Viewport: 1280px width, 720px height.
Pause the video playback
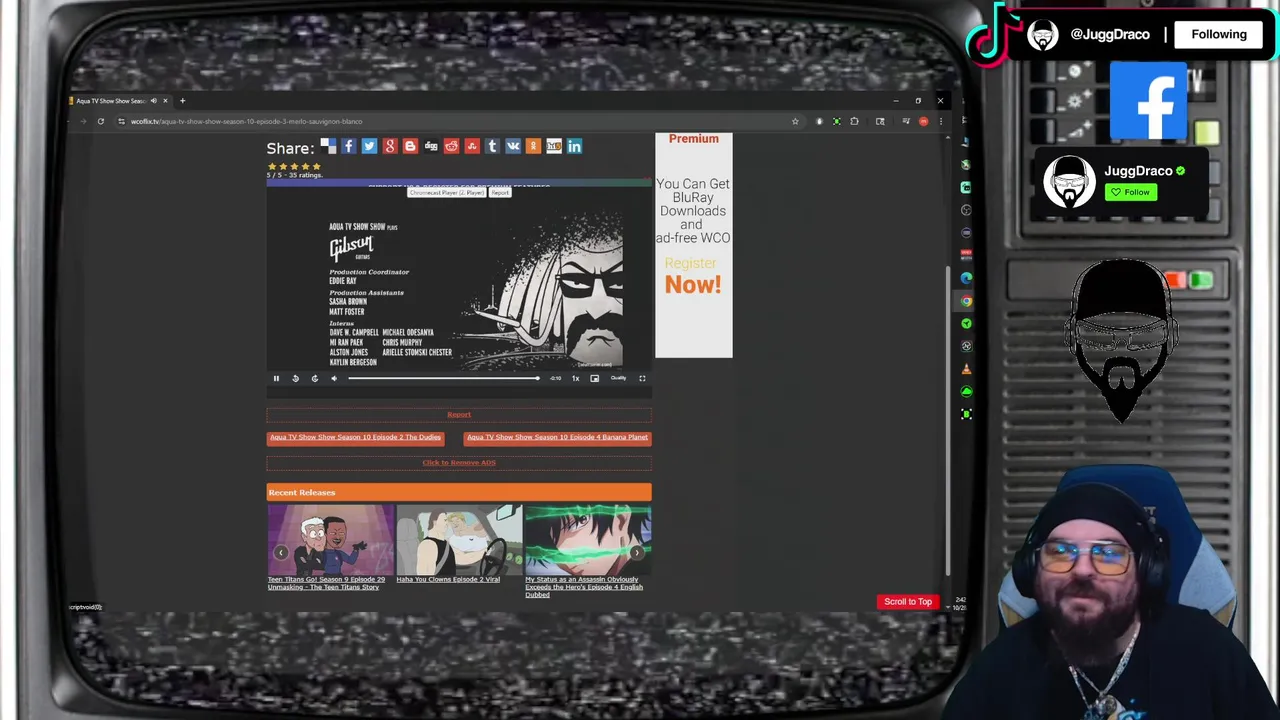[276, 378]
